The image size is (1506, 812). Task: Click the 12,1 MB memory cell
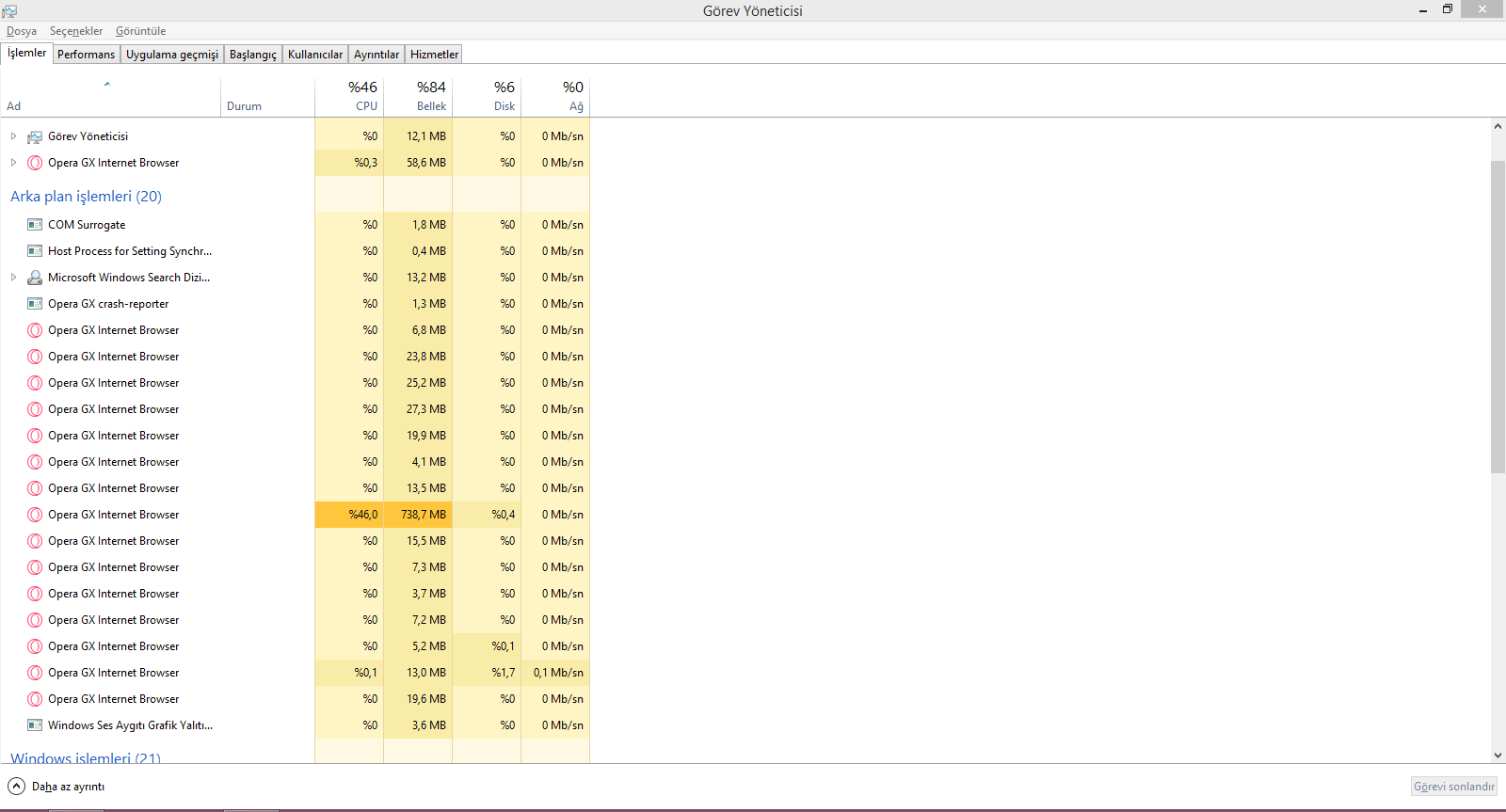coord(418,136)
